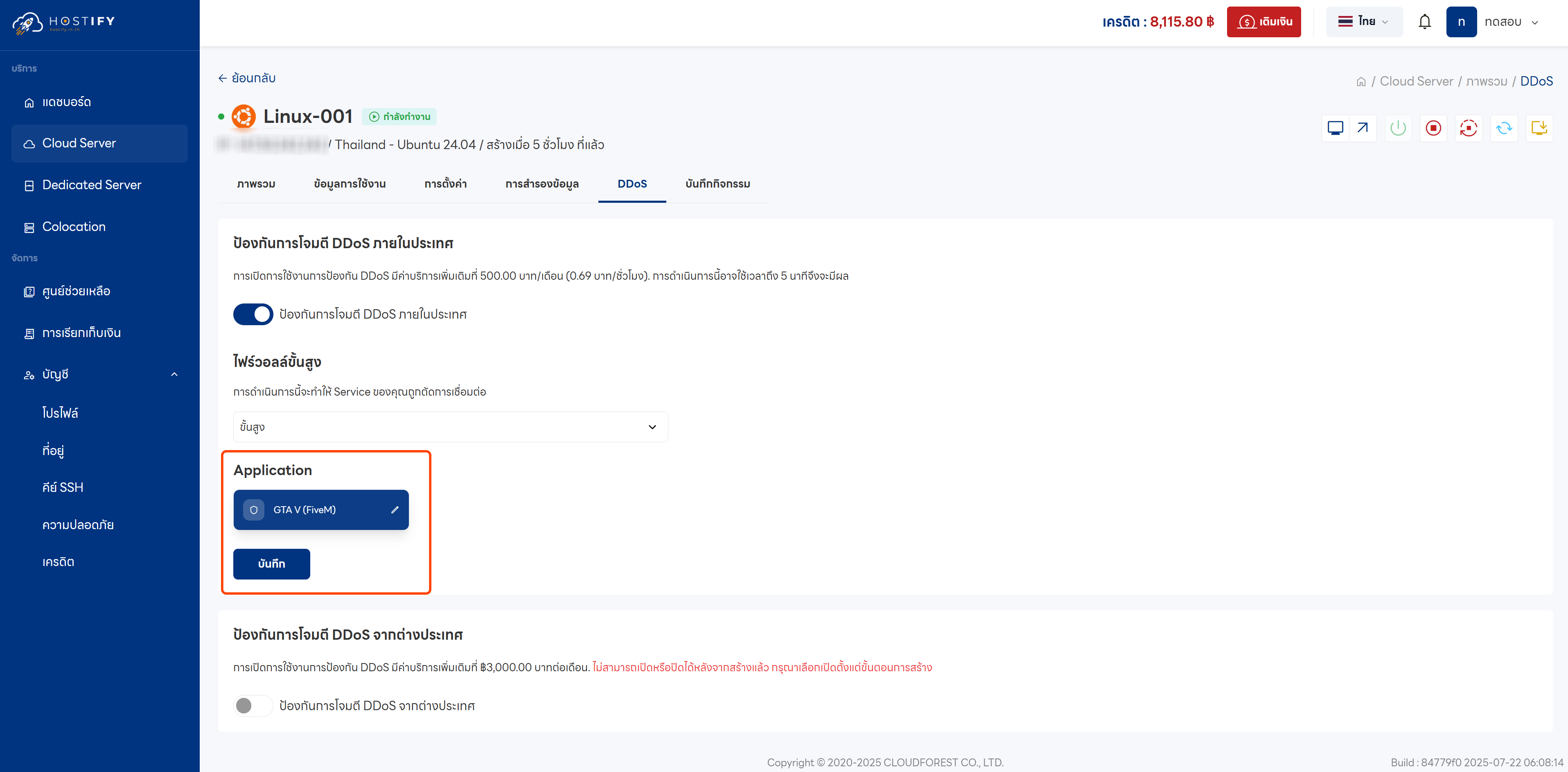The width and height of the screenshot is (1568, 772).
Task: Click the กำลังทำงาน running status badge
Action: [399, 116]
